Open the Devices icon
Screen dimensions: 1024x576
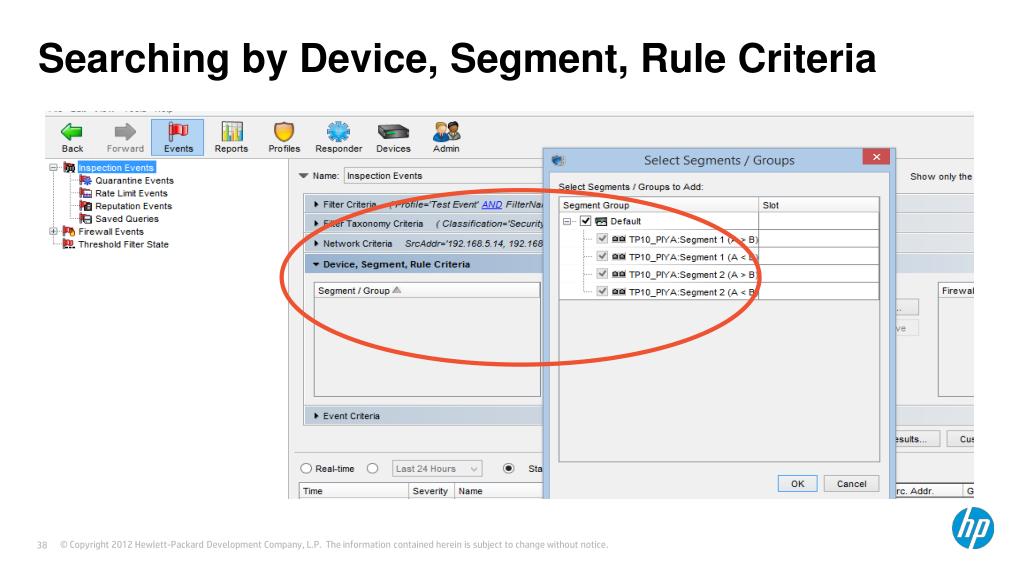click(393, 132)
